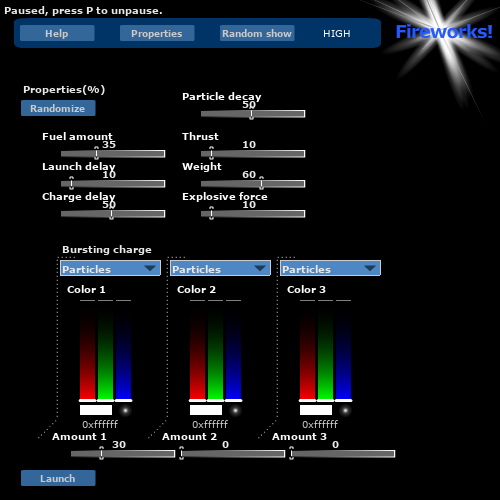This screenshot has height=500, width=500.
Task: Open the Help menu
Action: (57, 33)
